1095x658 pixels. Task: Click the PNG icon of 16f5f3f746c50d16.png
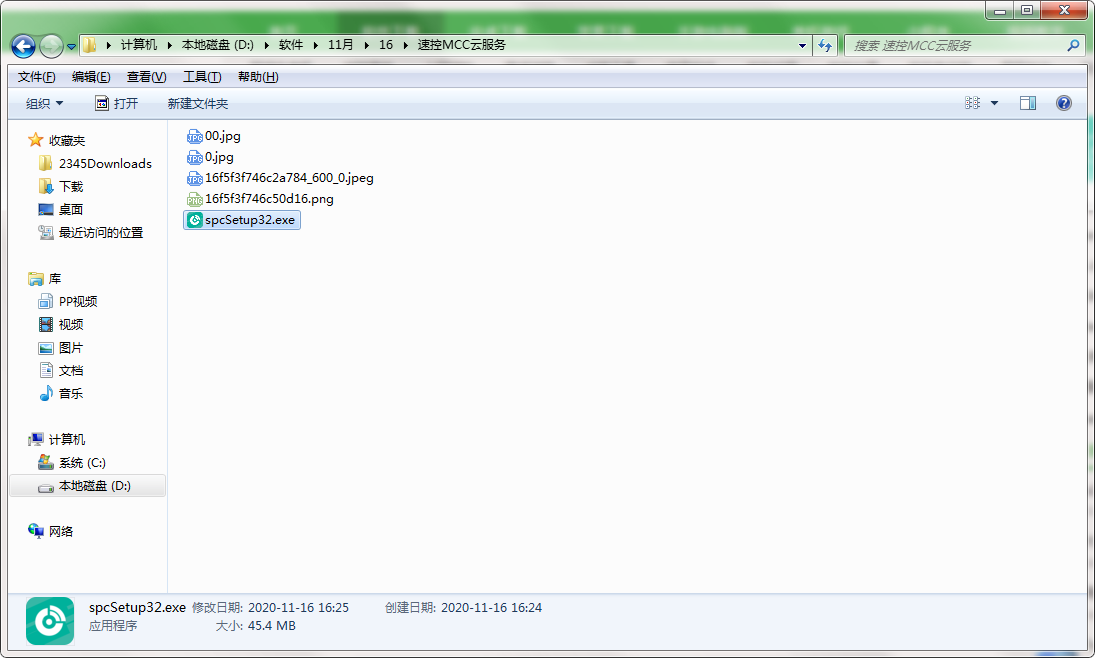coord(195,200)
